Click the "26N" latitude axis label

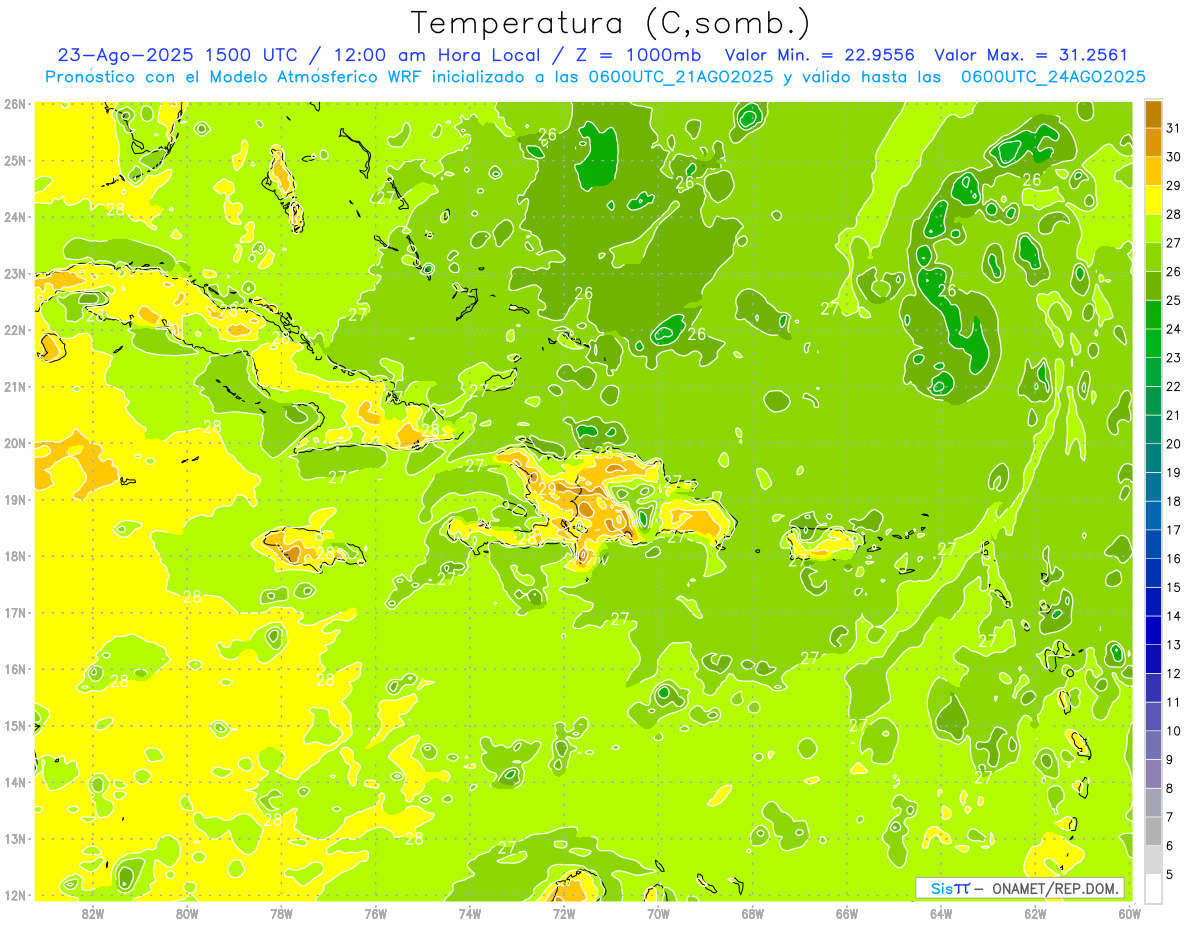click(14, 104)
